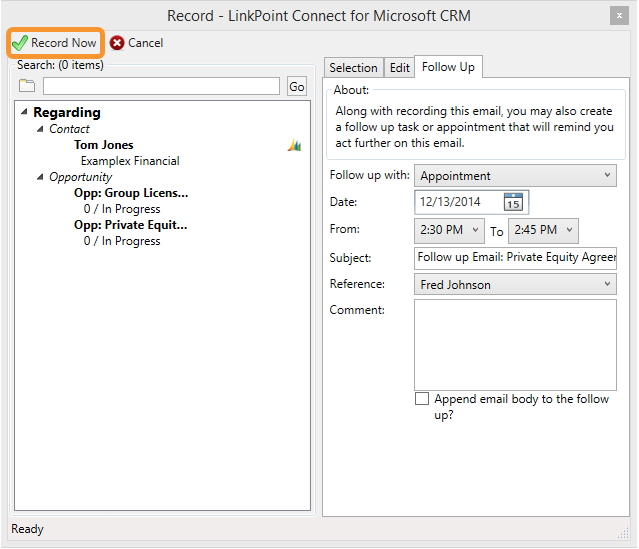This screenshot has height=549, width=639.
Task: Collapse the Opportunity tree group
Action: pos(40,177)
